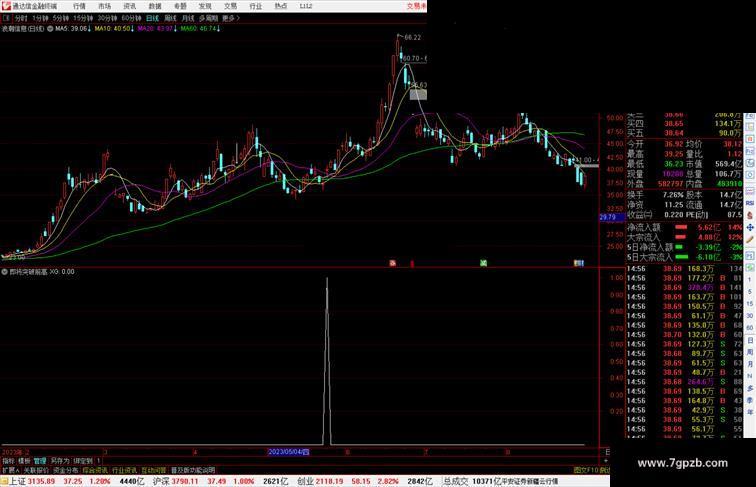
Task: Select the 周线 period tab
Action: (170, 18)
